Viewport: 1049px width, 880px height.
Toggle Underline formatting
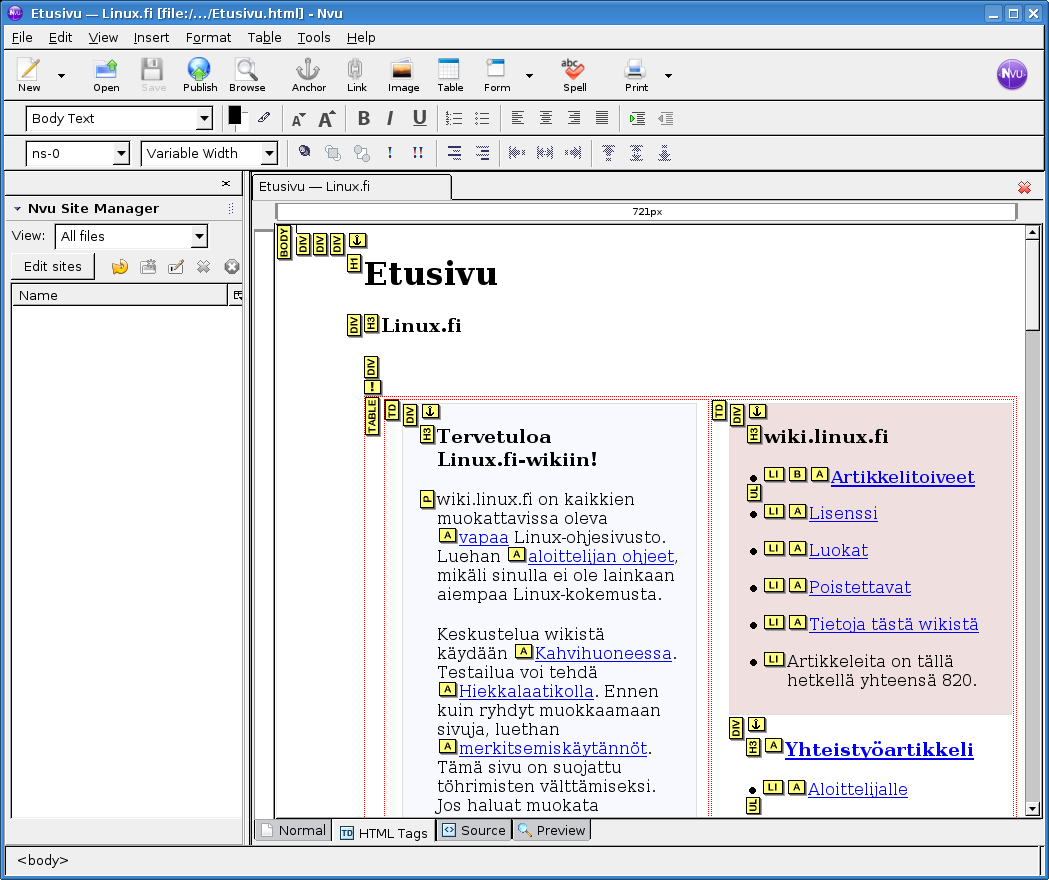(419, 118)
